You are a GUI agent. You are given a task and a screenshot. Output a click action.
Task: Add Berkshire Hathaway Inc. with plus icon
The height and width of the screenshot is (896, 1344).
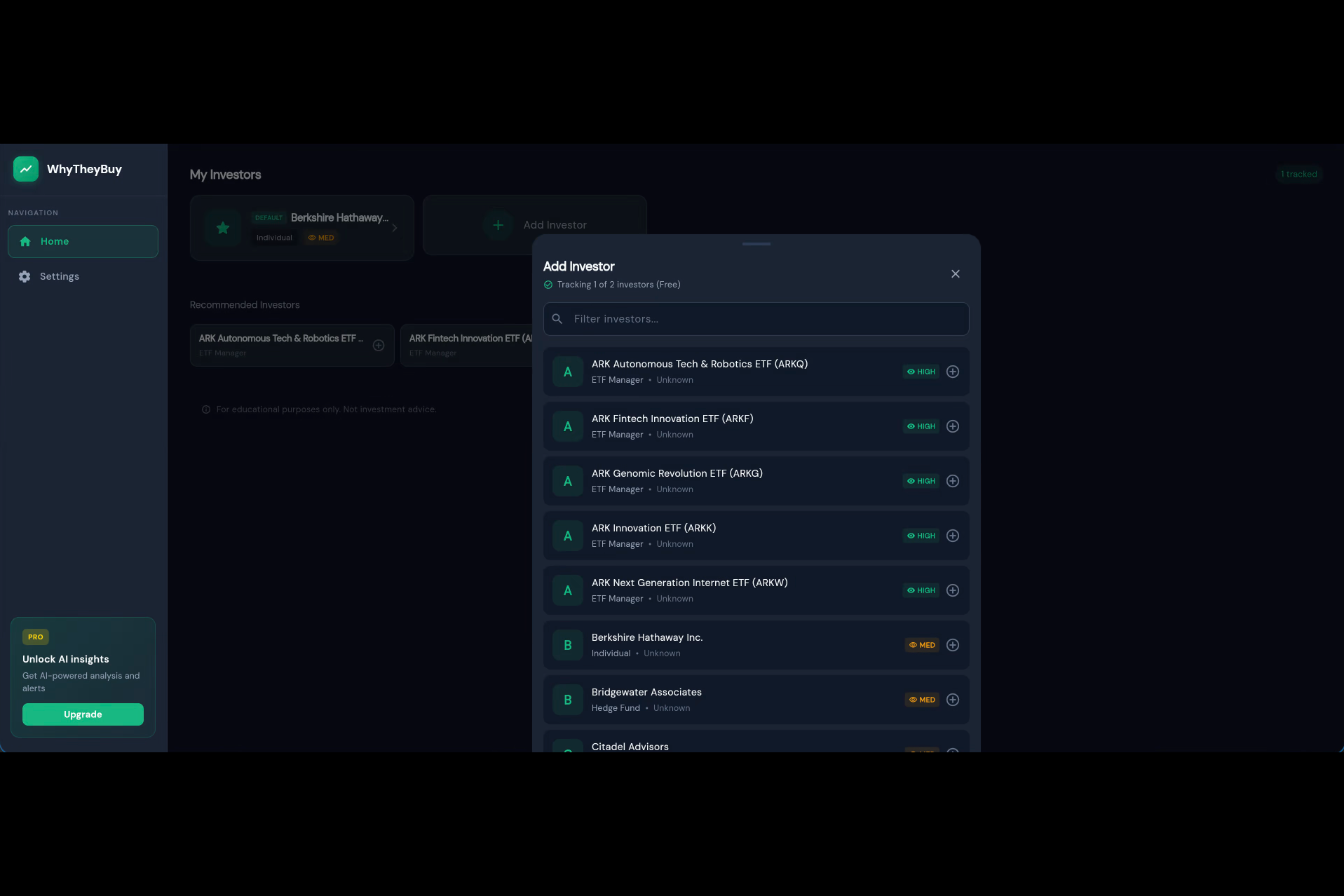952,645
